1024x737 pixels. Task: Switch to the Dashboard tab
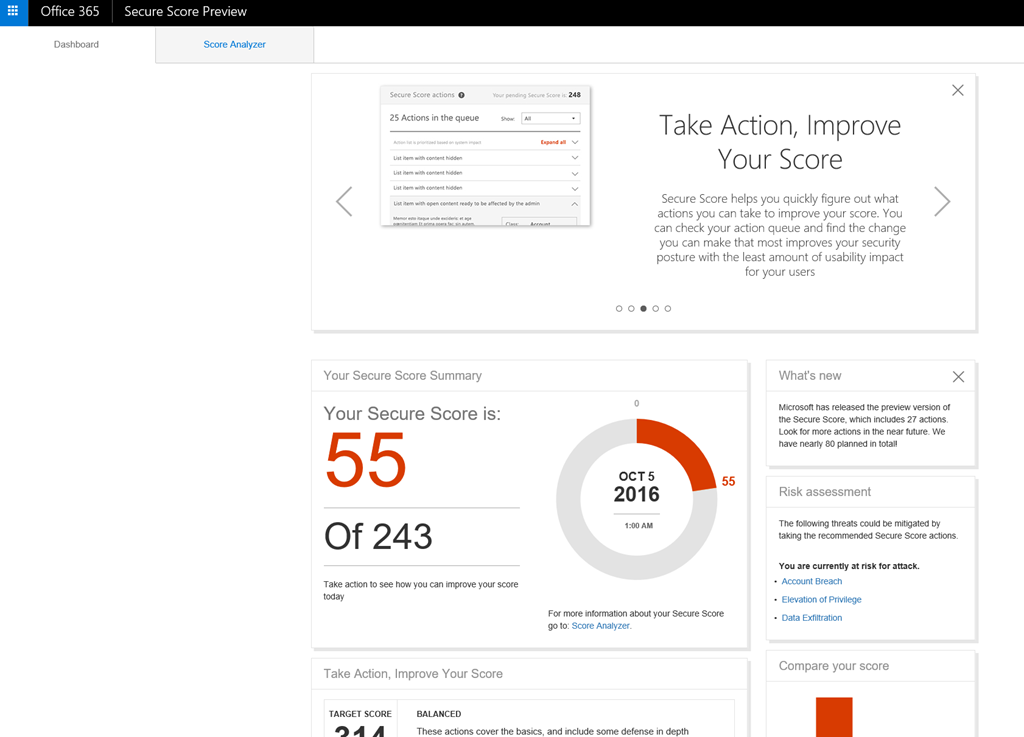pos(76,44)
